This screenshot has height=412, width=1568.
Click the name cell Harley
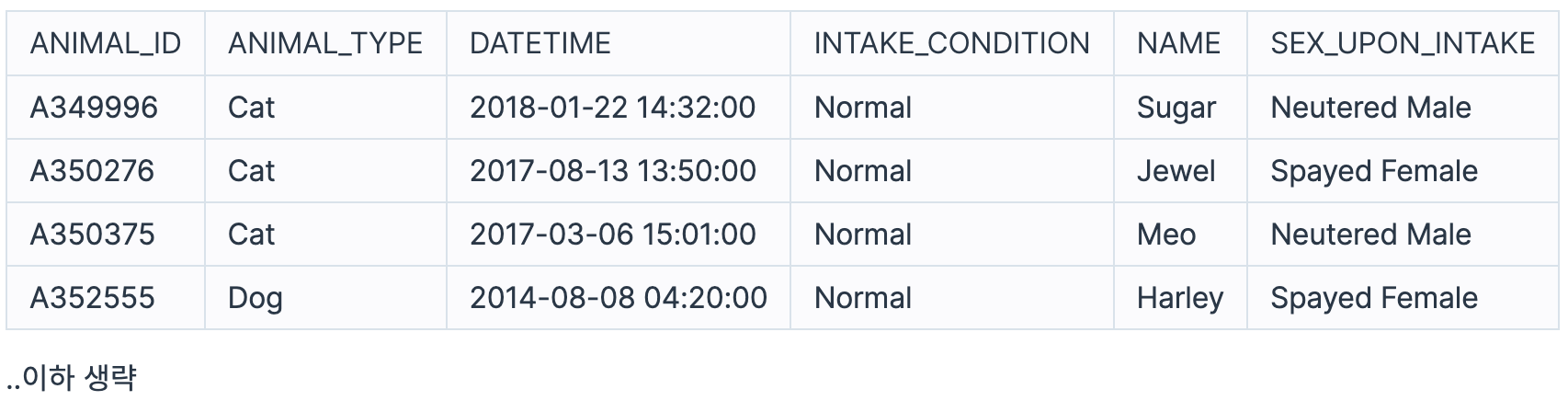click(1180, 298)
